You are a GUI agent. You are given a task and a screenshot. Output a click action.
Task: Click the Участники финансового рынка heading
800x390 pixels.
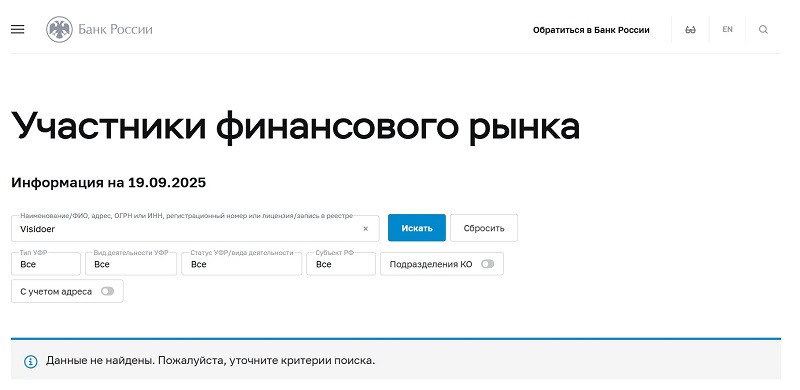[295, 126]
